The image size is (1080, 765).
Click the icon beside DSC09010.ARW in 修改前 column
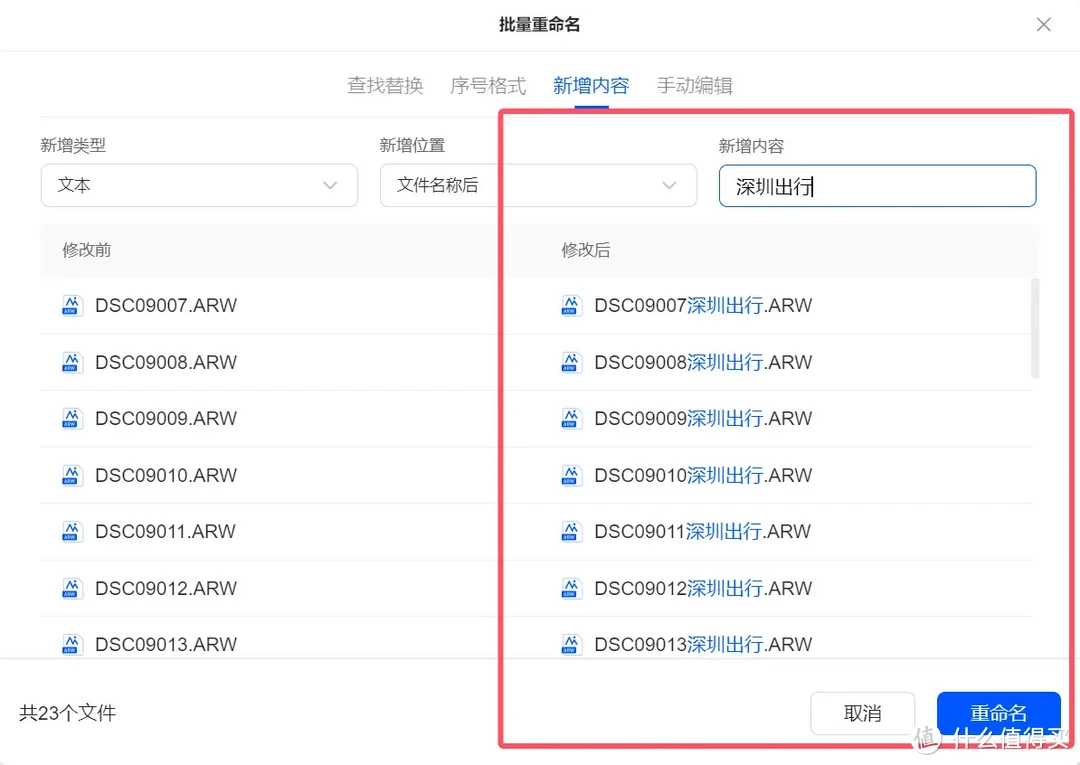71,475
